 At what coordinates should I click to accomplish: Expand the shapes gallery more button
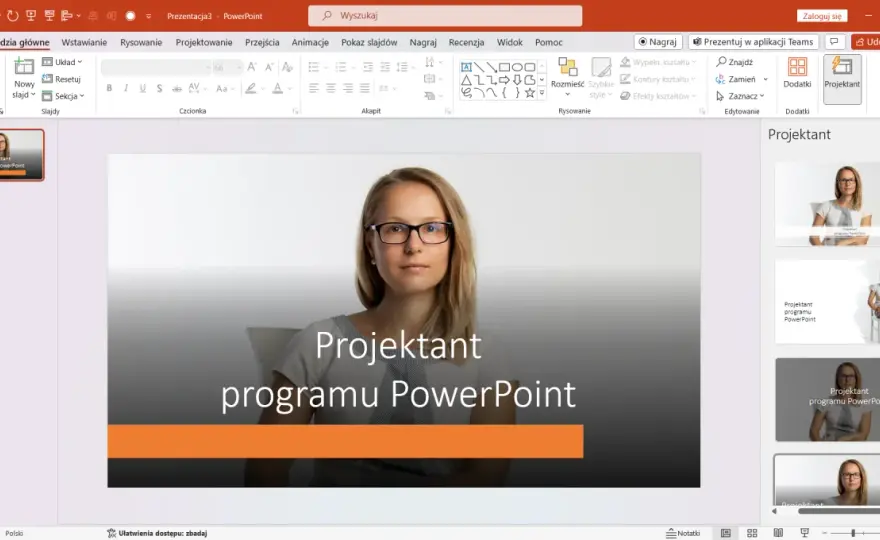pyautogui.click(x=542, y=93)
